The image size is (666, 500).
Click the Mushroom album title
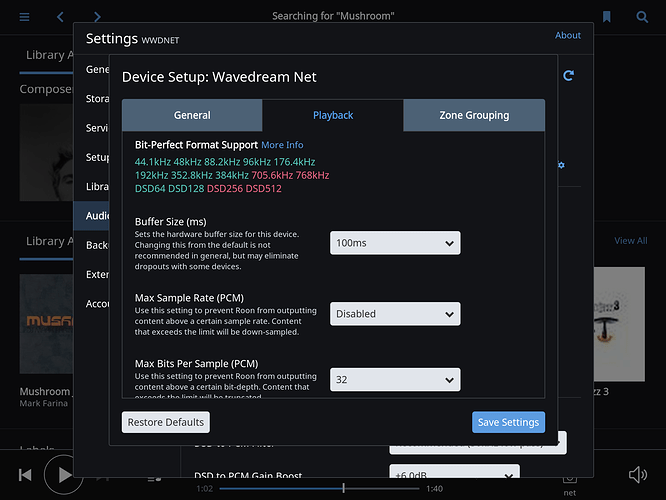[45, 391]
